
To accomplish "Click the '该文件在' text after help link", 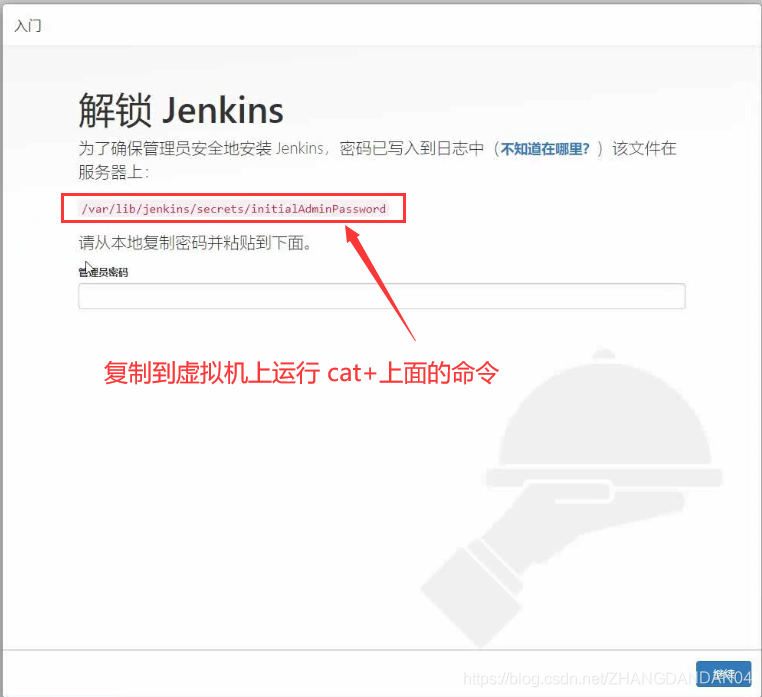I will (644, 149).
